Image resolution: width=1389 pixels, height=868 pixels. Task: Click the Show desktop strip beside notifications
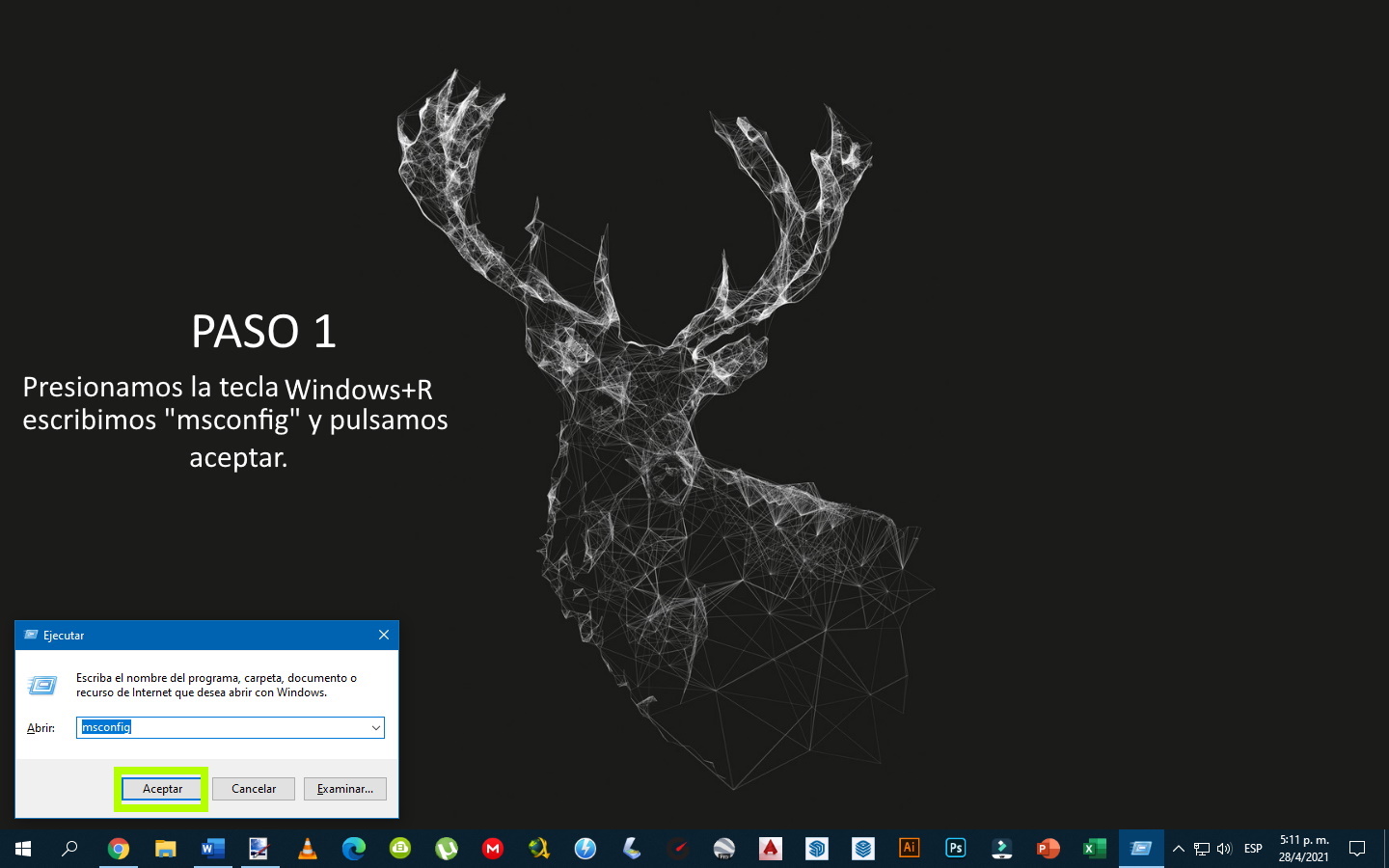pos(1385,849)
